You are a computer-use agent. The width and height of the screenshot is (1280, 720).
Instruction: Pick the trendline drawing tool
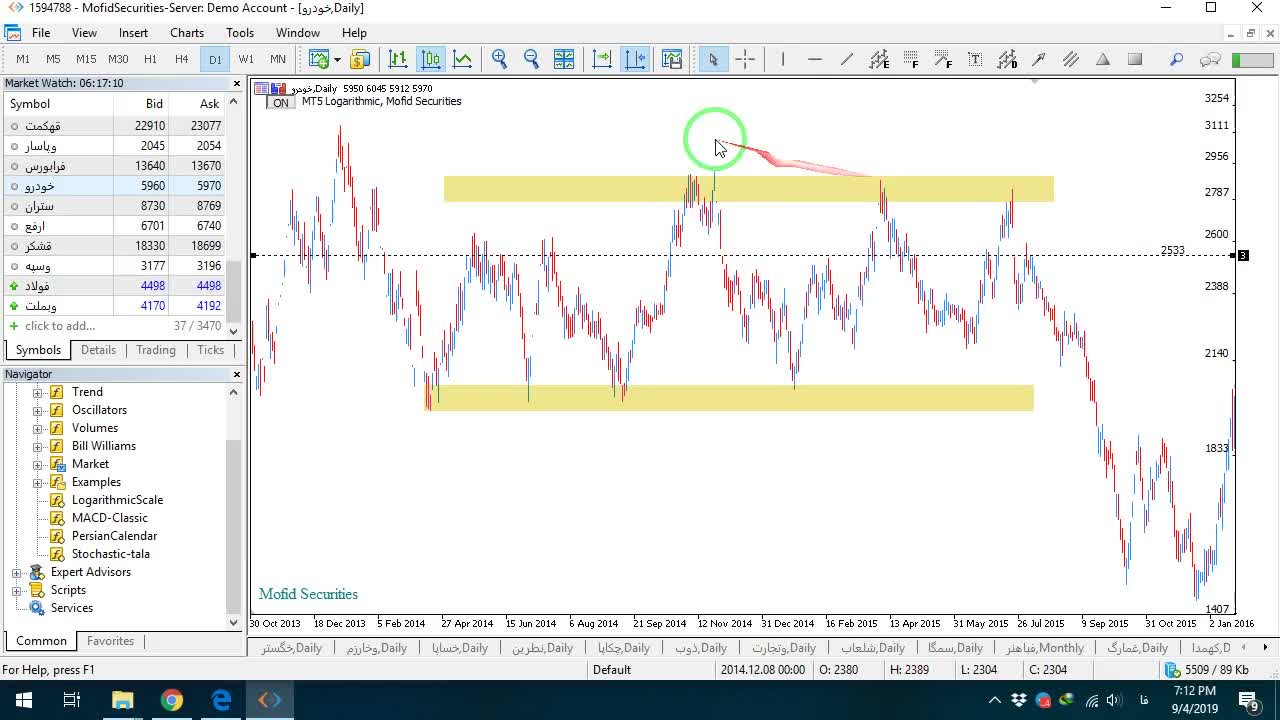tap(847, 59)
